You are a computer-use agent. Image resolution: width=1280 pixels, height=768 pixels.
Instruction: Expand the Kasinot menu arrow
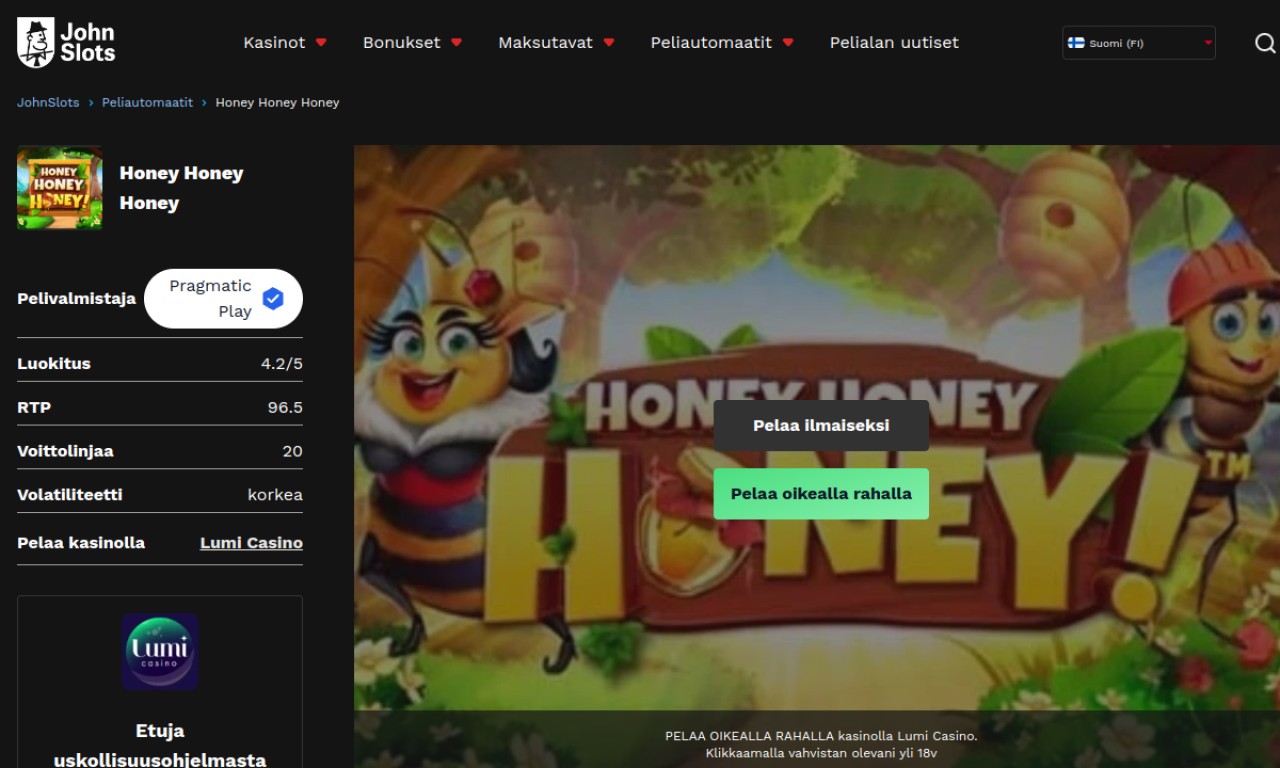[321, 43]
